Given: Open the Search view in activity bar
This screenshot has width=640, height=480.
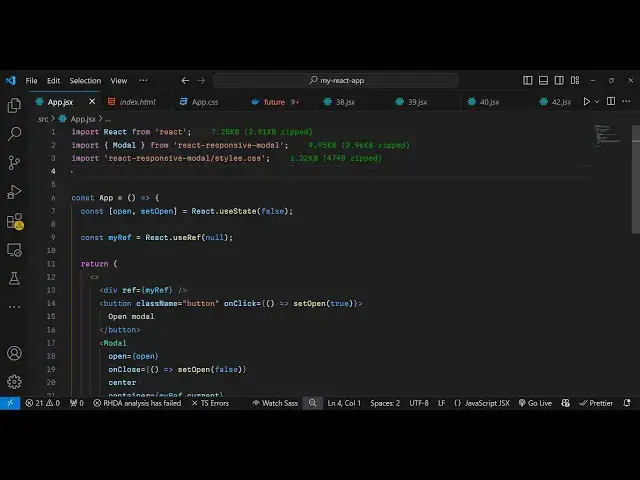Looking at the screenshot, I should (14, 134).
